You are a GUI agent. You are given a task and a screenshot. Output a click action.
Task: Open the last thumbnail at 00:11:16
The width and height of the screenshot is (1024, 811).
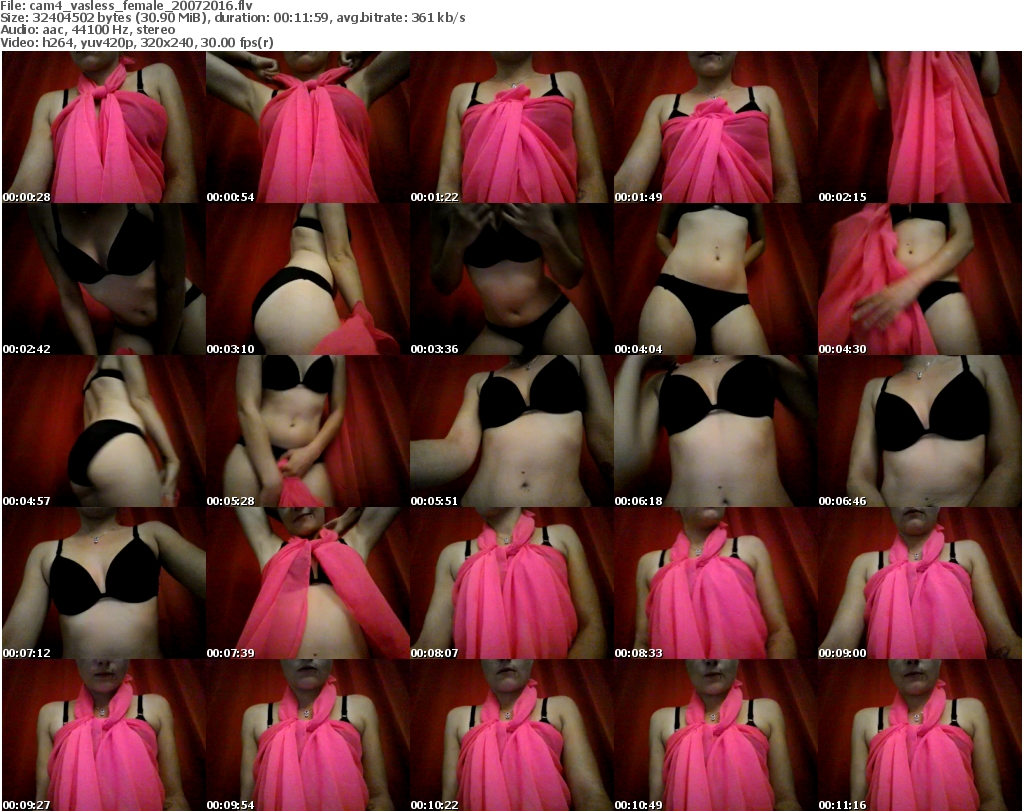[920, 735]
